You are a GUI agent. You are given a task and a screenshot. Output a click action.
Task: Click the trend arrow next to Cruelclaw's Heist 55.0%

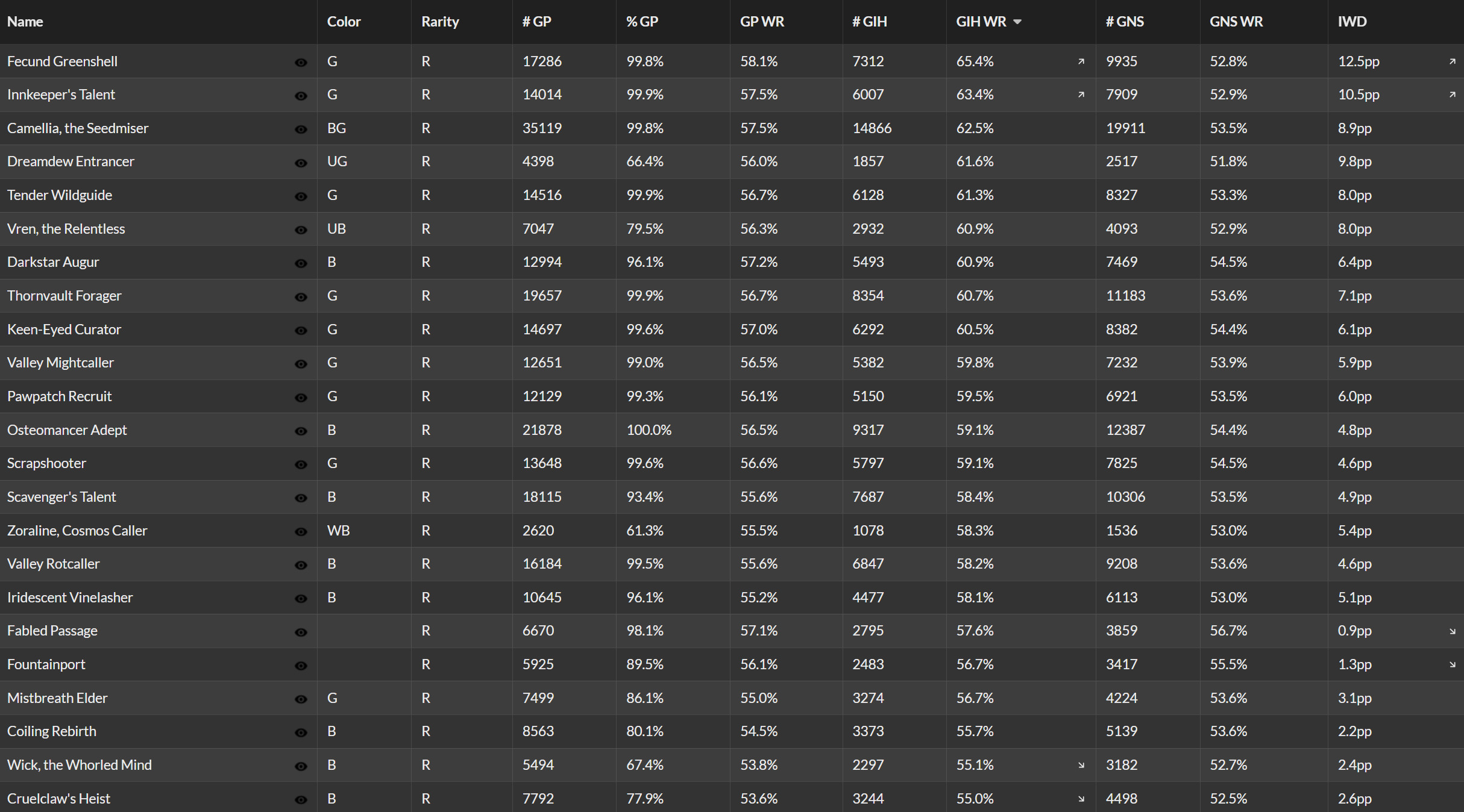point(1081,799)
